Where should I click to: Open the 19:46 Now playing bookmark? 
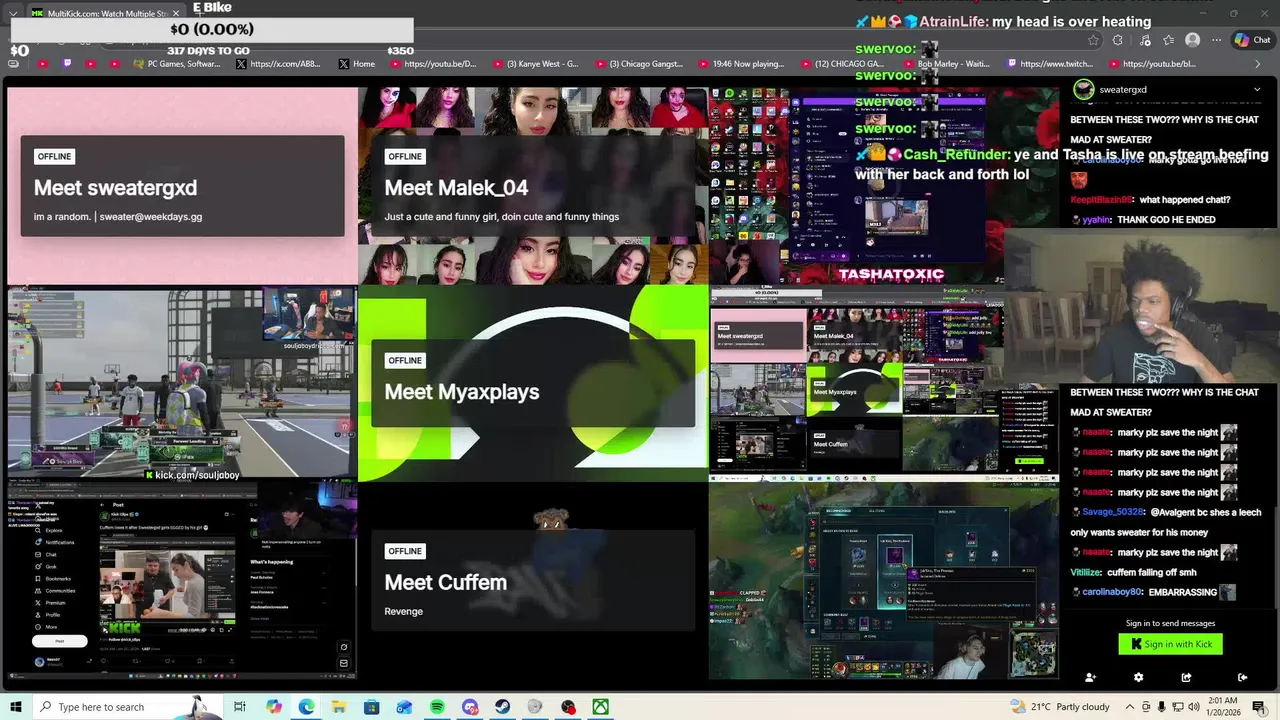[740, 64]
